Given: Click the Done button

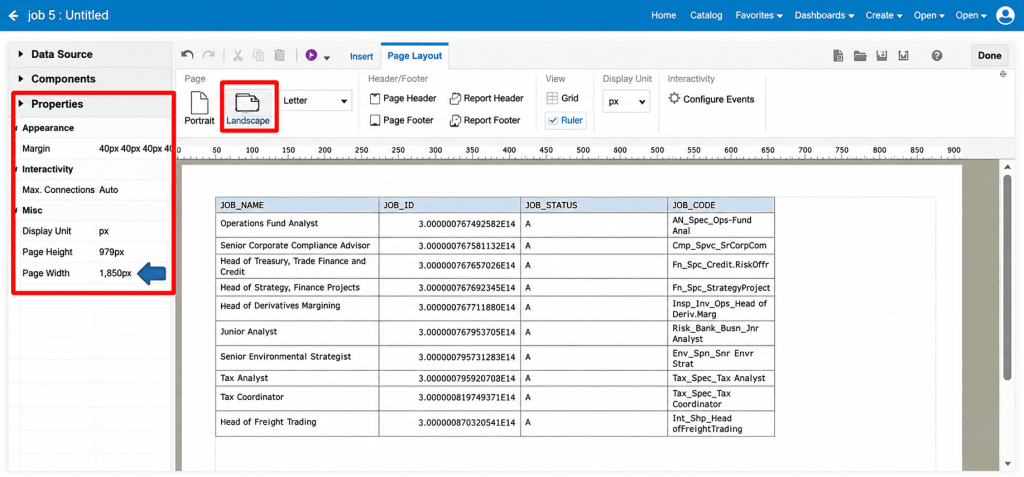Looking at the screenshot, I should point(989,56).
